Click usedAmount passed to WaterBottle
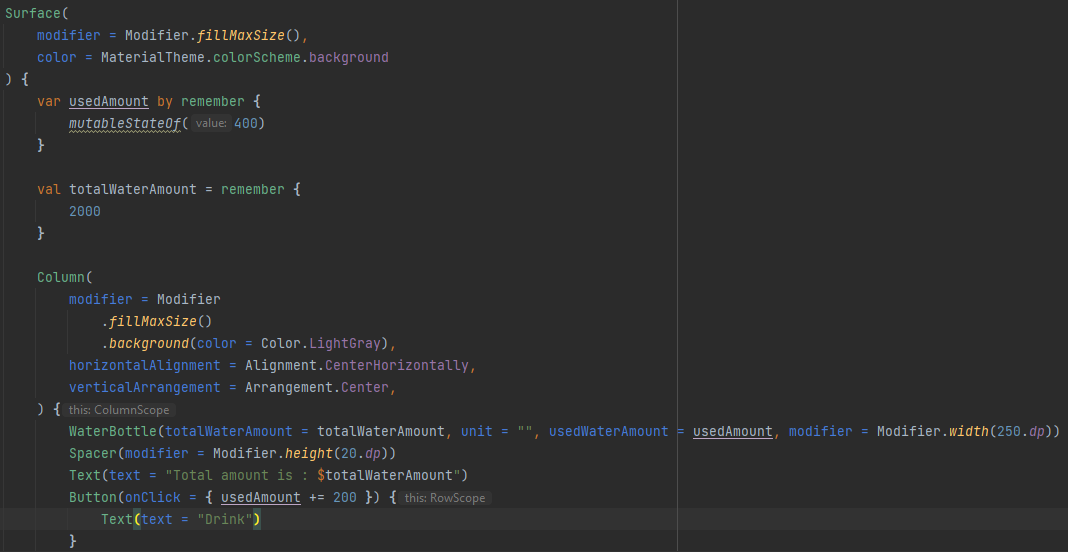 (x=733, y=431)
